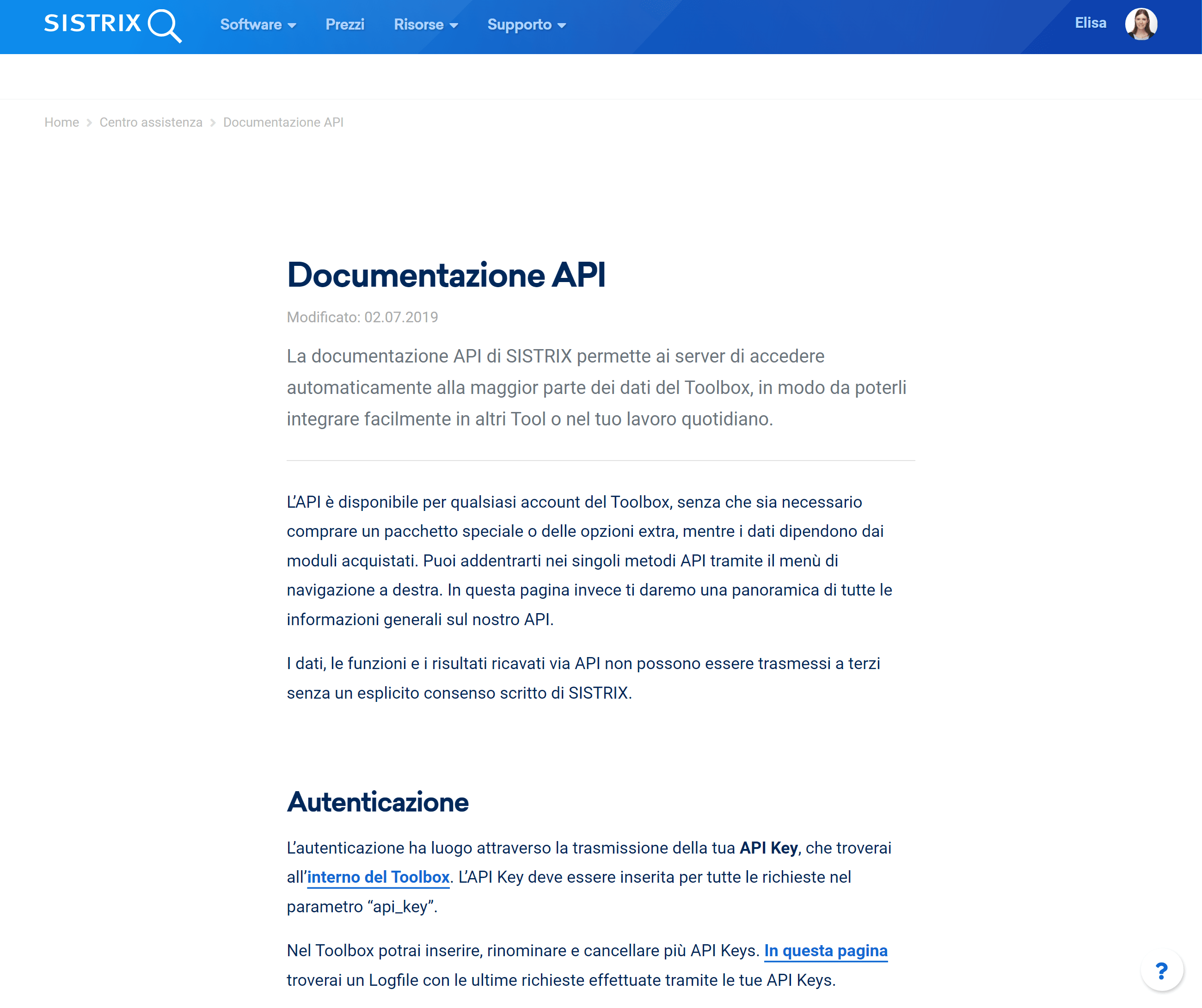Screen dimensions: 1202x1008
Task: Expand the Supporto dropdown arrow
Action: pos(562,26)
